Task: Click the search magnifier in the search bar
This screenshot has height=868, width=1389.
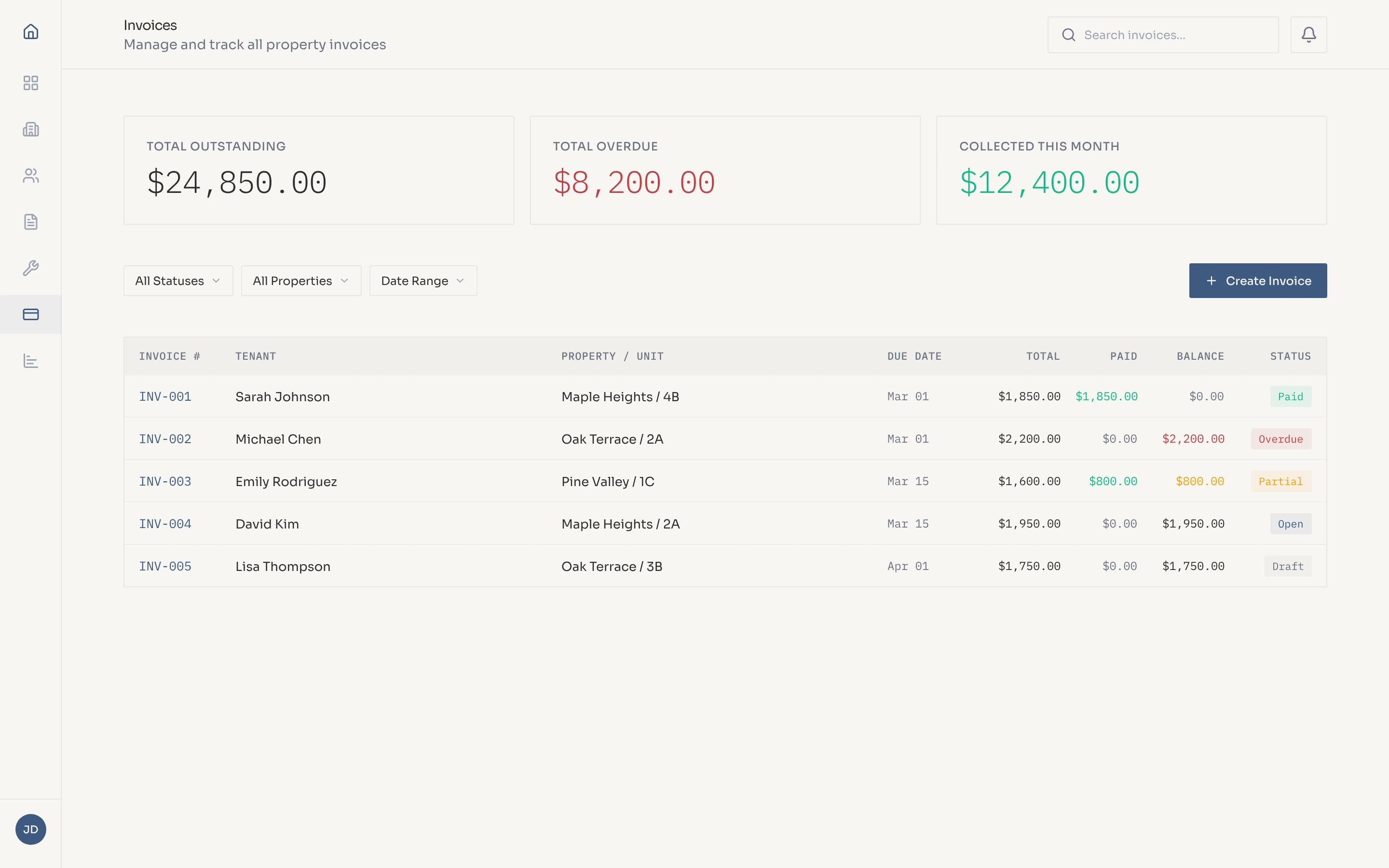Action: click(x=1069, y=34)
